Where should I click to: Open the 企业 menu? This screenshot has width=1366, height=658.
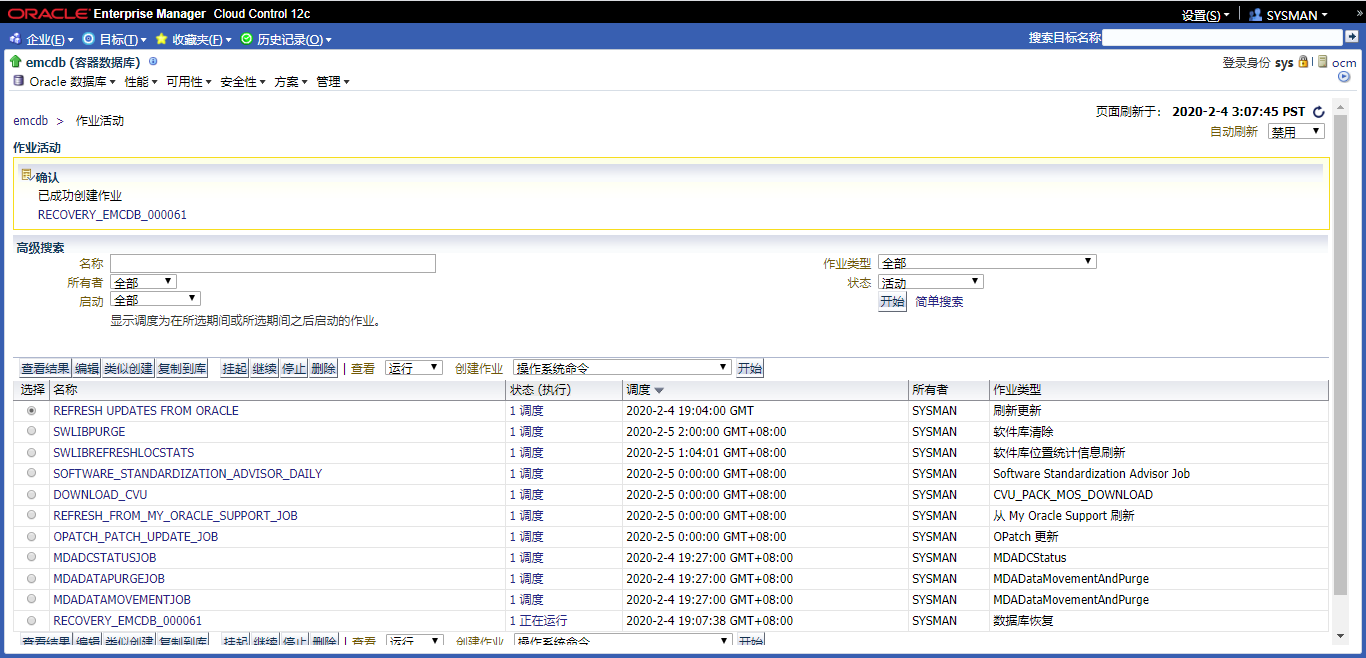pyautogui.click(x=45, y=40)
